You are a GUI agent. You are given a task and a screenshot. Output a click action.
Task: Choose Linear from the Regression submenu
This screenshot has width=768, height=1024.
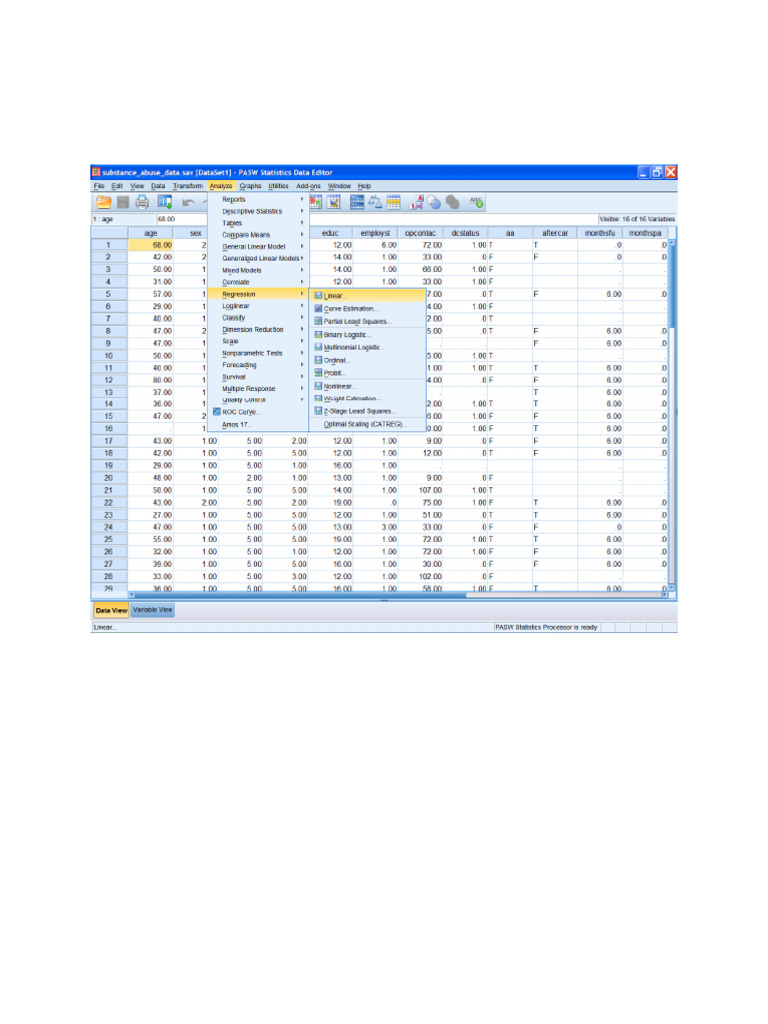pos(368,295)
